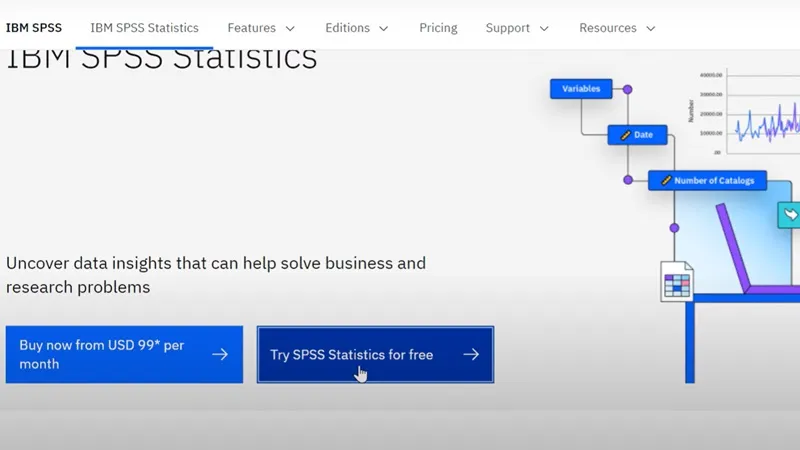The image size is (800, 450).
Task: Open the Pricing menu item
Action: point(437,28)
